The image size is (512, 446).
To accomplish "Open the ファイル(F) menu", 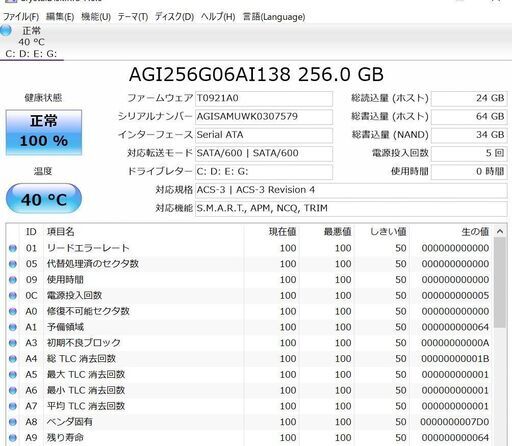I will click(x=21, y=17).
